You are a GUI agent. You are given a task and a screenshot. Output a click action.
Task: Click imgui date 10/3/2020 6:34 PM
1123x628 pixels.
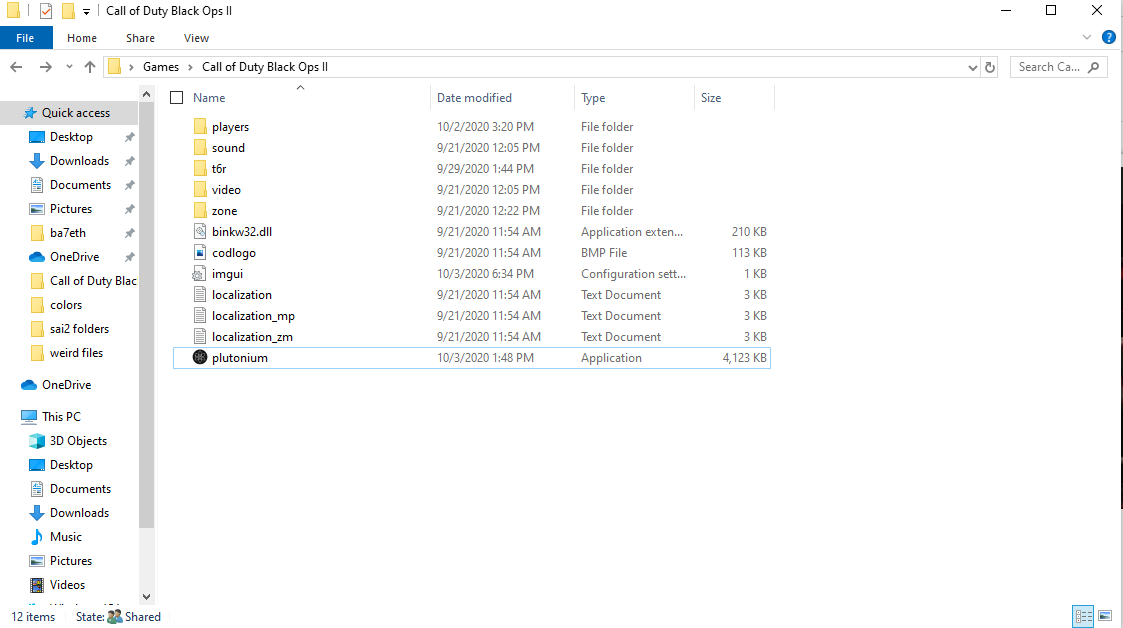[x=485, y=274]
